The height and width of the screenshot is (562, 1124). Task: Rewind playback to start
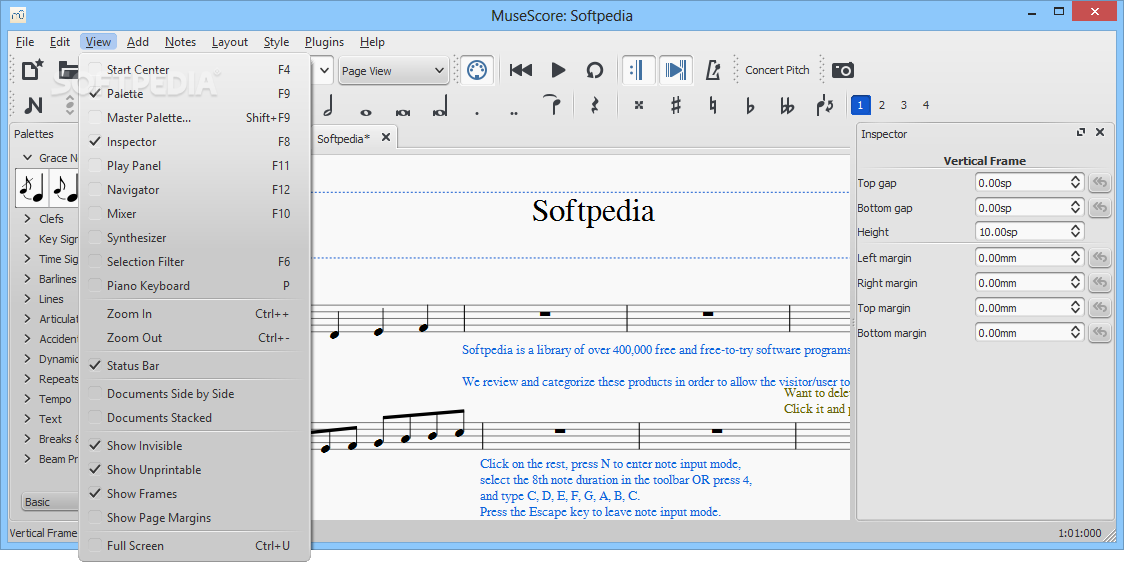(521, 70)
